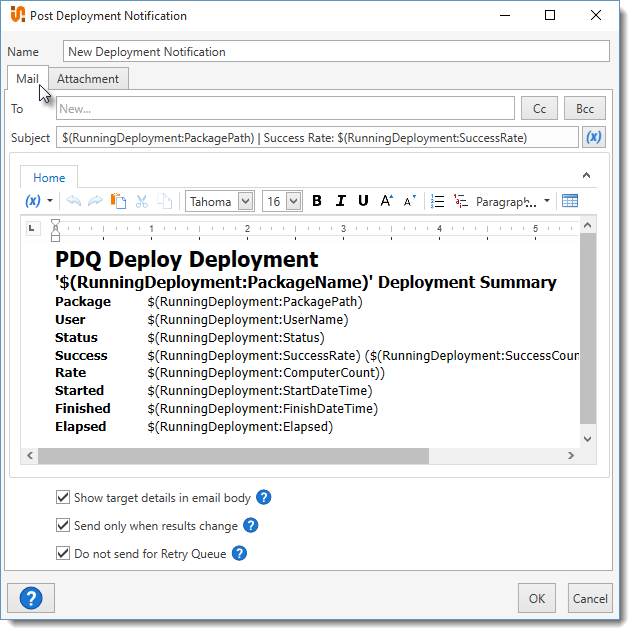Click variables button beside Subject field
635x635 pixels.
593,137
